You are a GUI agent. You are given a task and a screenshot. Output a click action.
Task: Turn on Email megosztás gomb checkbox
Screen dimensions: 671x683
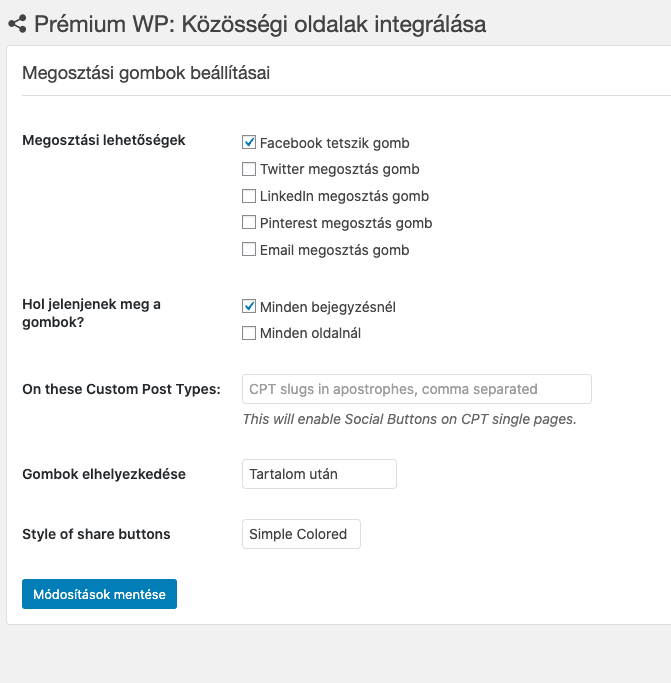[x=249, y=249]
